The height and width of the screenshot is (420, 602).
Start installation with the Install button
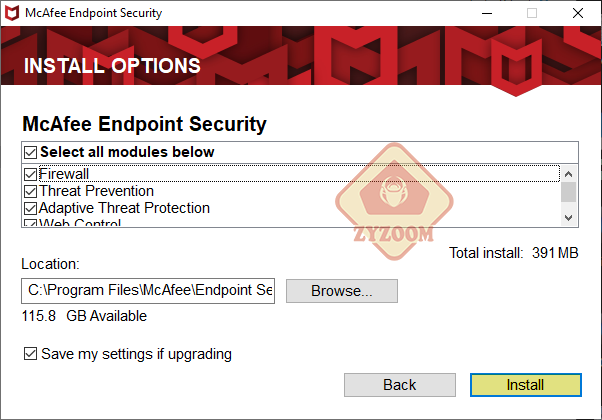(526, 385)
